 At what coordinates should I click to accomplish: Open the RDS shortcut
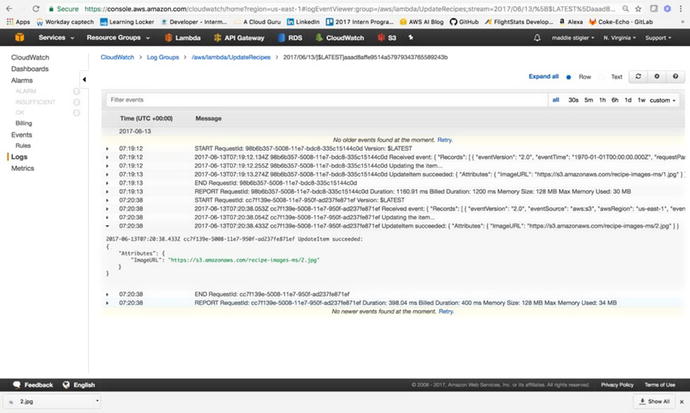(x=290, y=38)
